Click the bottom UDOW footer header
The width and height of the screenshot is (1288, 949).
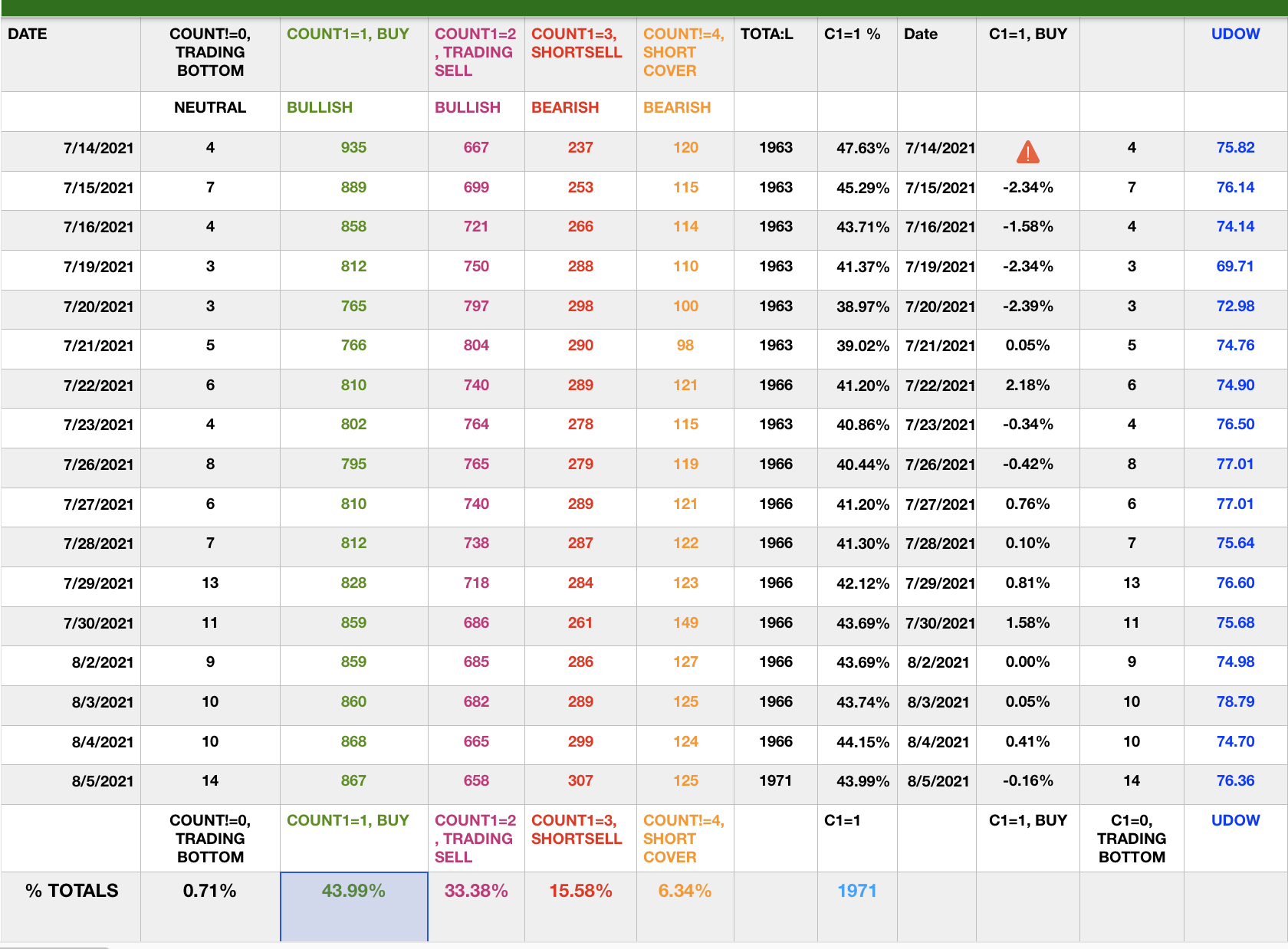[1235, 820]
